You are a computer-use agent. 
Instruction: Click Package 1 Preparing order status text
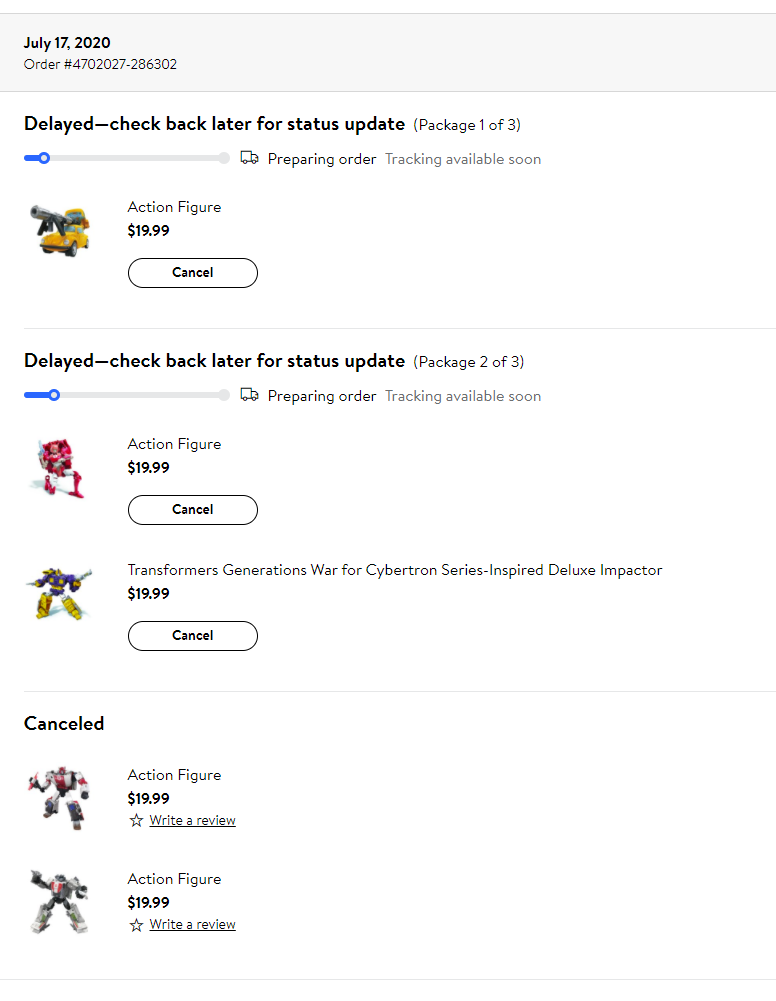(322, 159)
